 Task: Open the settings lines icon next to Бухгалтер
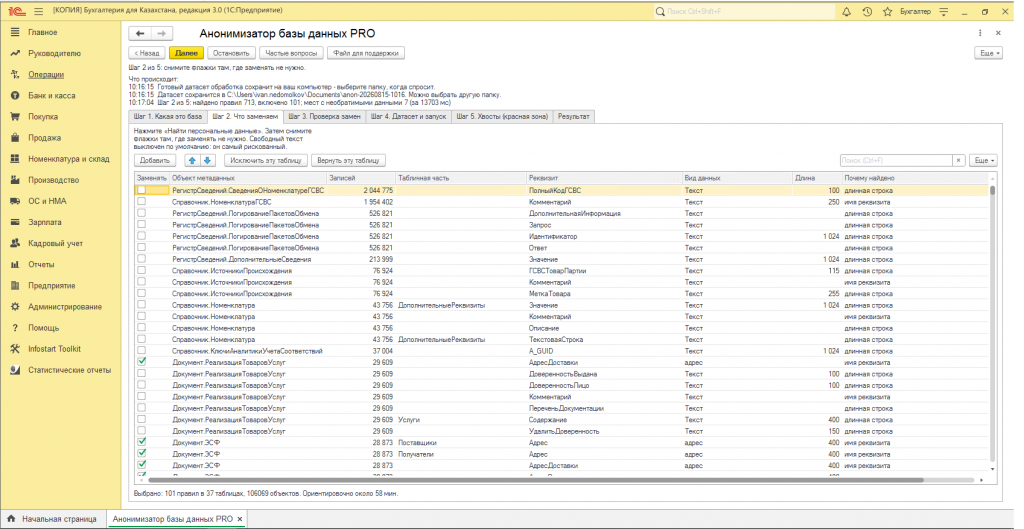944,12
